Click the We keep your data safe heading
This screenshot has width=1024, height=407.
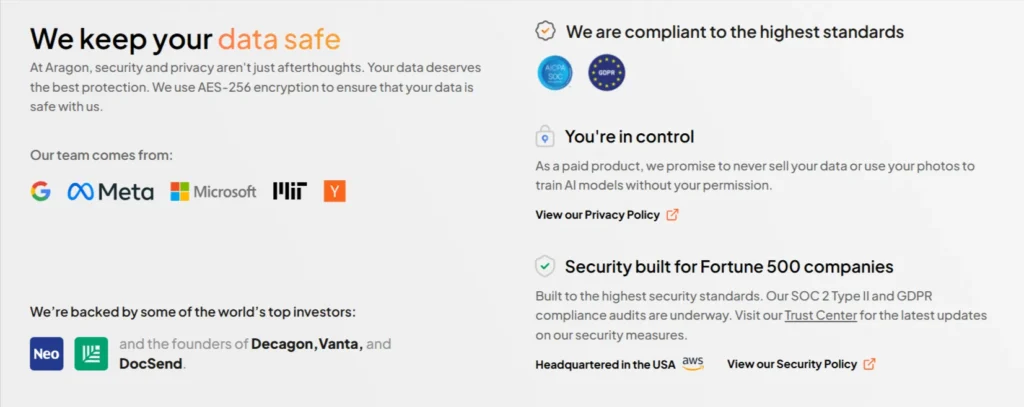[185, 39]
